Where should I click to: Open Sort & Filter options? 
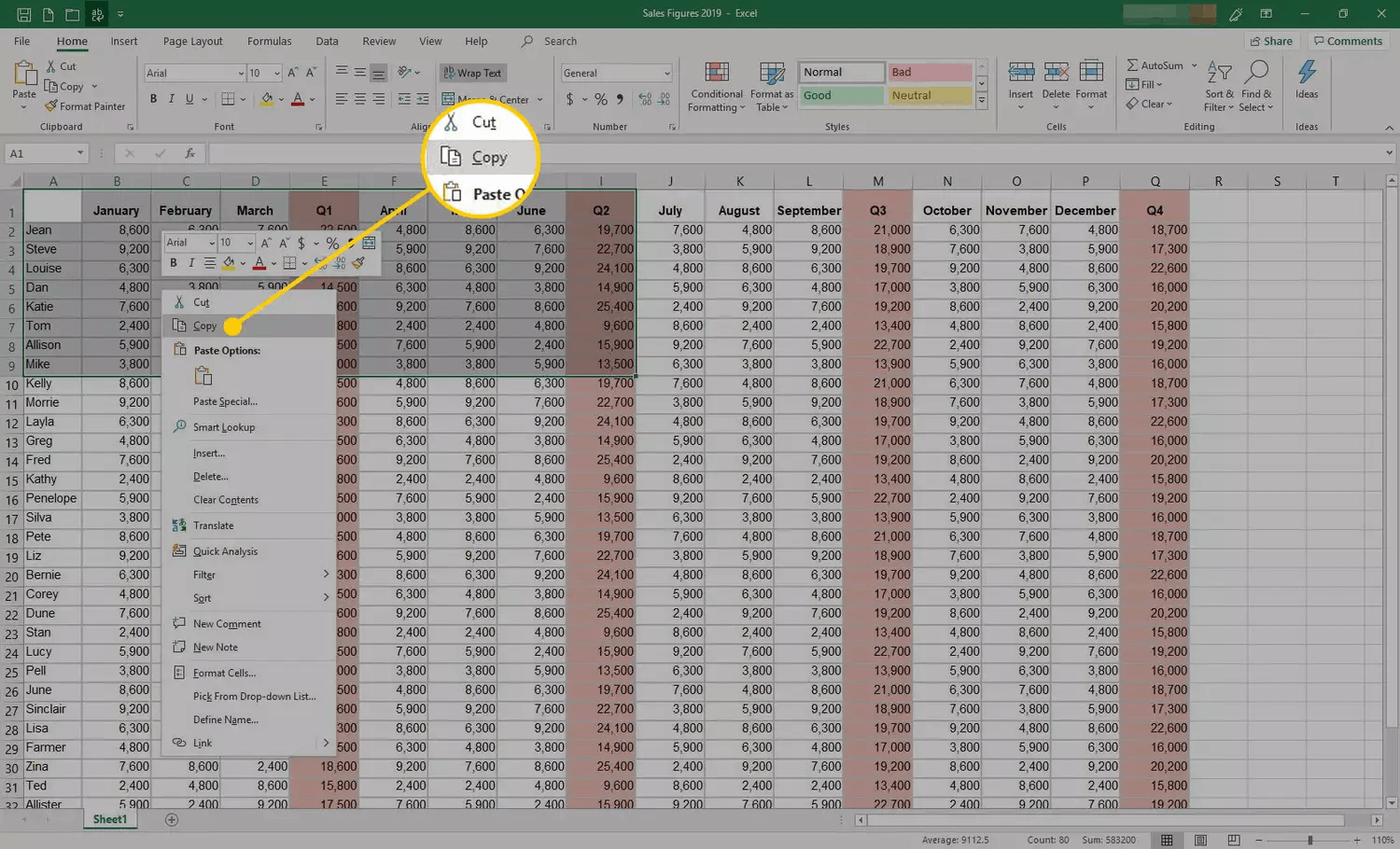[x=1218, y=85]
